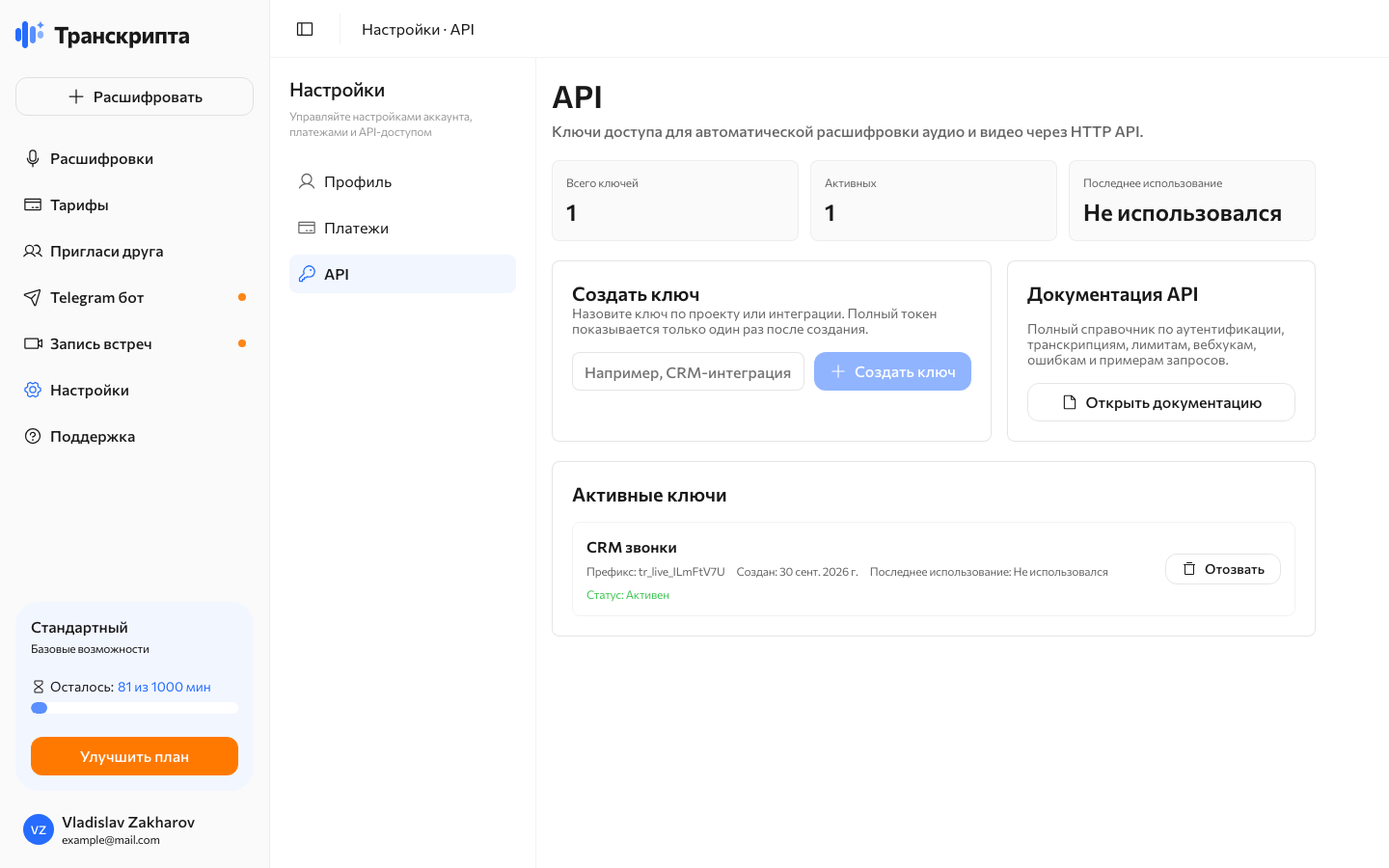Click the people icon beside Пригласи друга
This screenshot has height=868, width=1389.
[33, 251]
